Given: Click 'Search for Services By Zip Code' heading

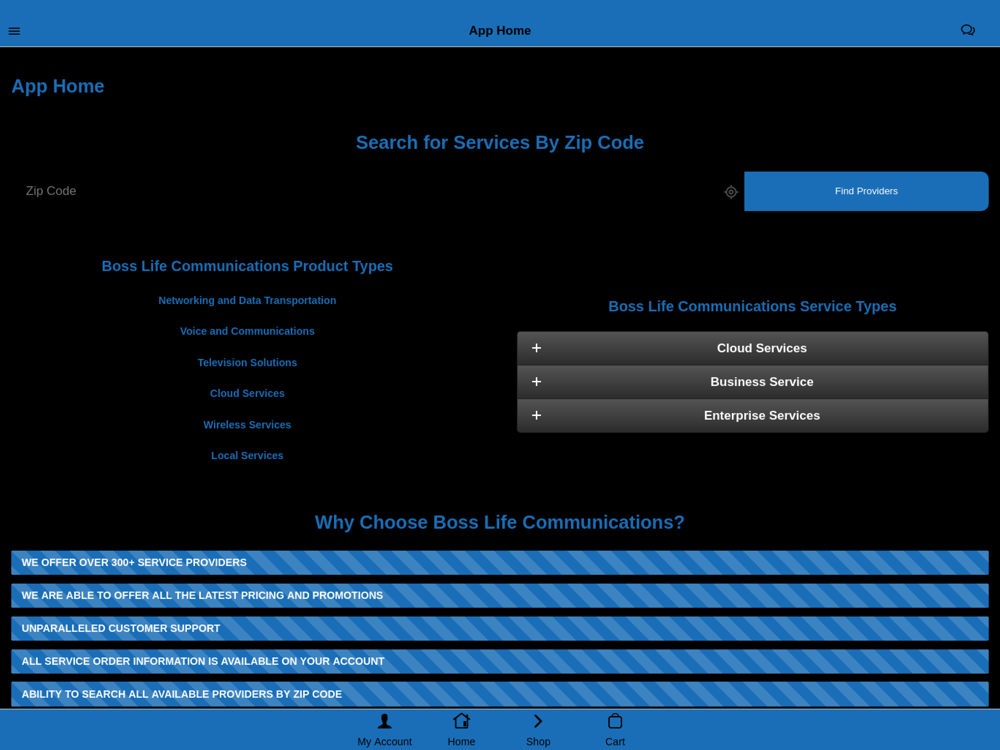Looking at the screenshot, I should pos(500,143).
